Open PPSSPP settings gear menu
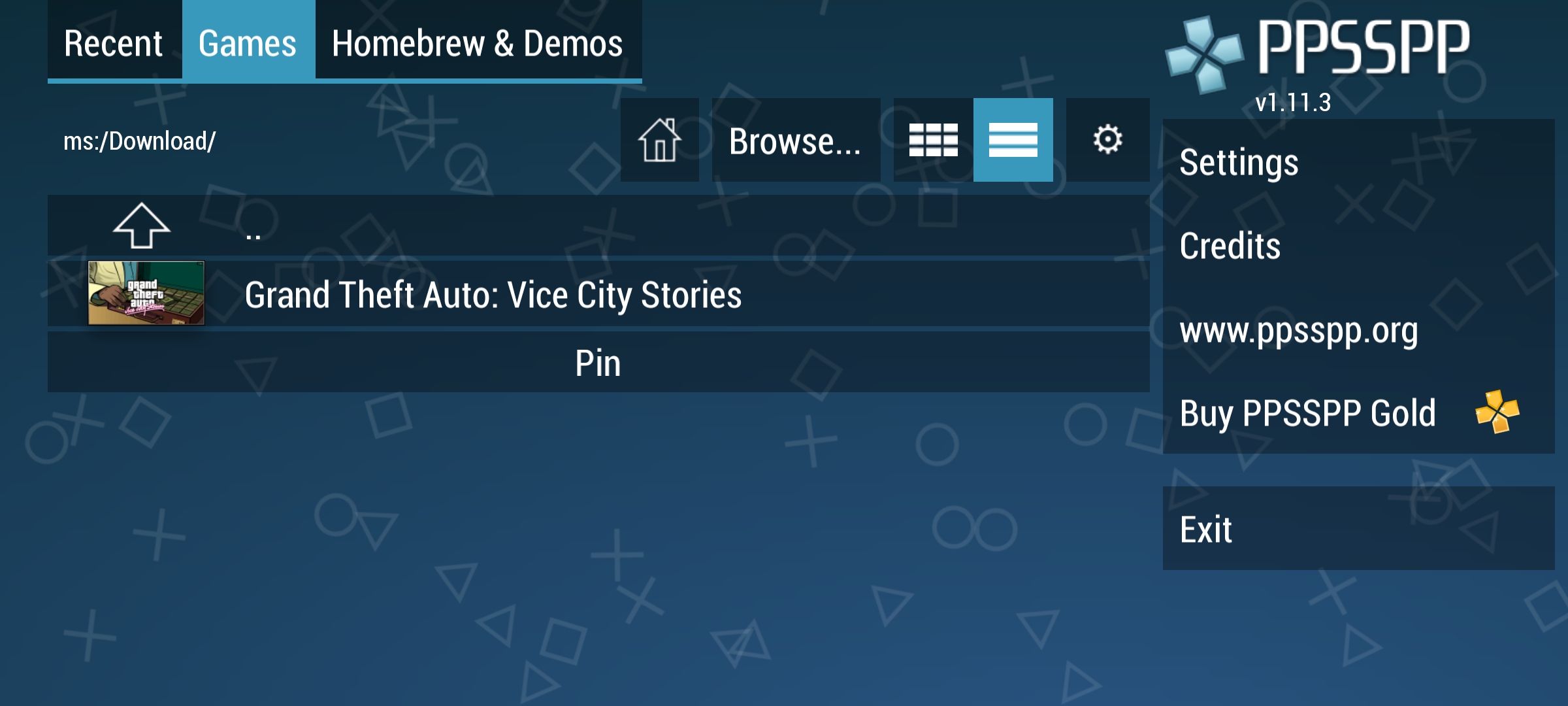This screenshot has width=1568, height=706. tap(1108, 139)
